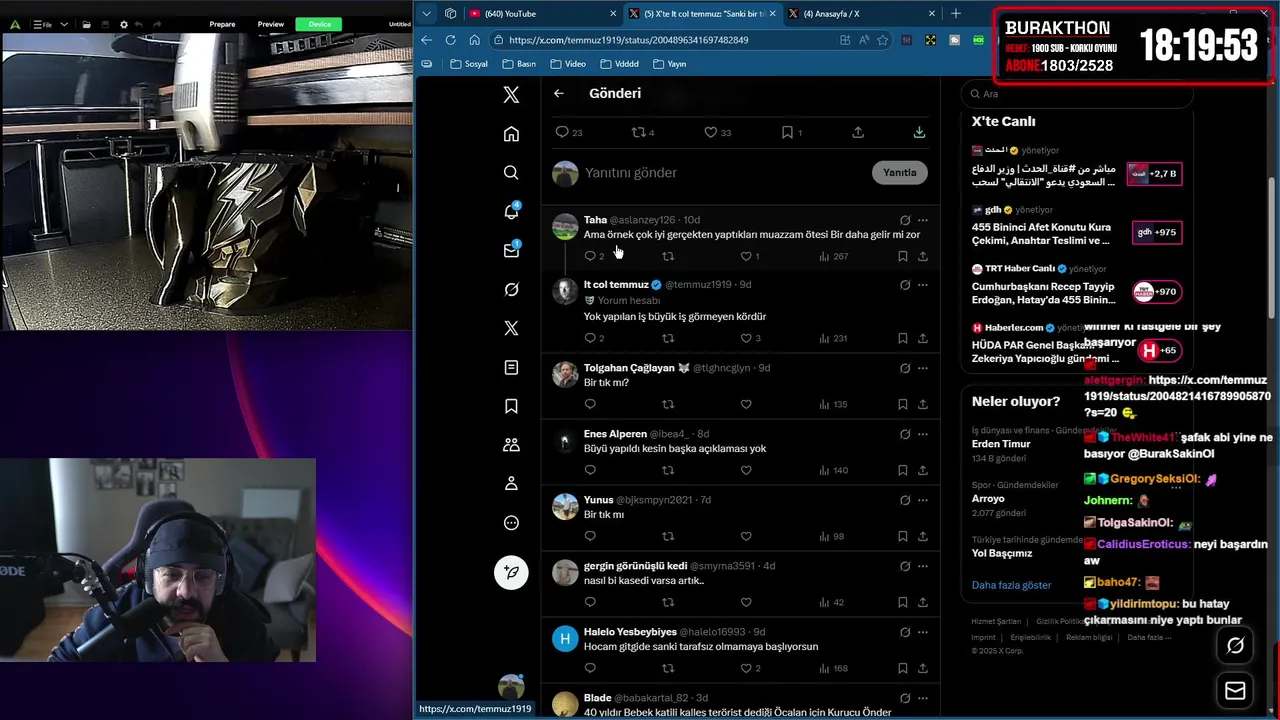1280x720 pixels.
Task: Open browser tab search dropdown arrow
Action: [427, 14]
